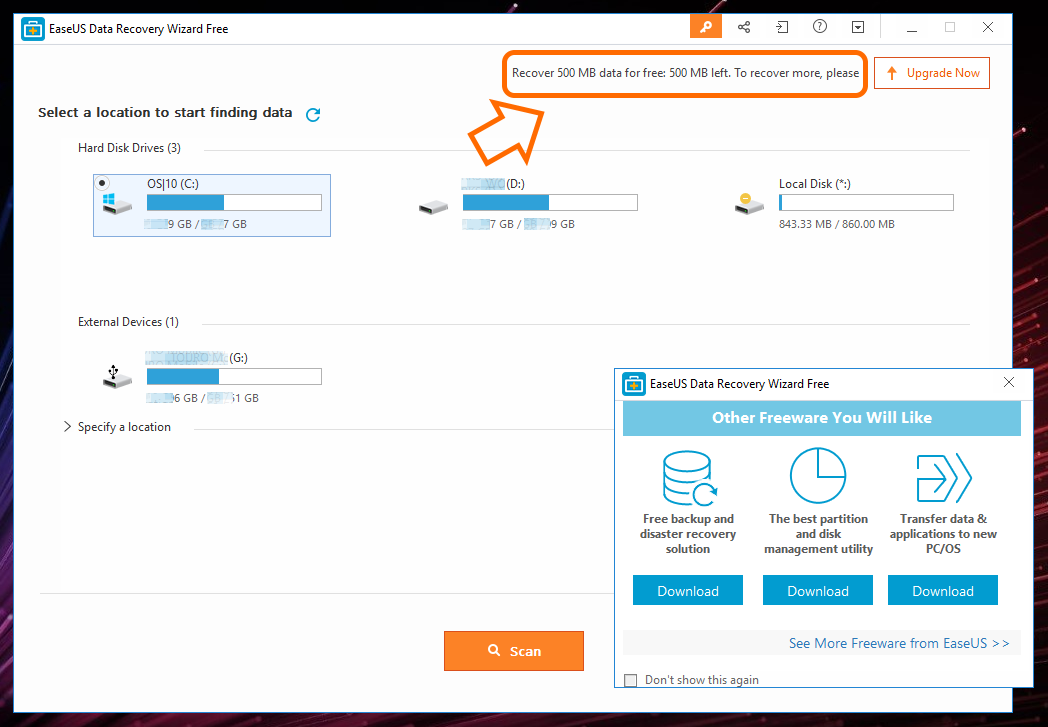Select the (D:) hard disk drive
This screenshot has width=1048, height=727.
click(x=527, y=204)
